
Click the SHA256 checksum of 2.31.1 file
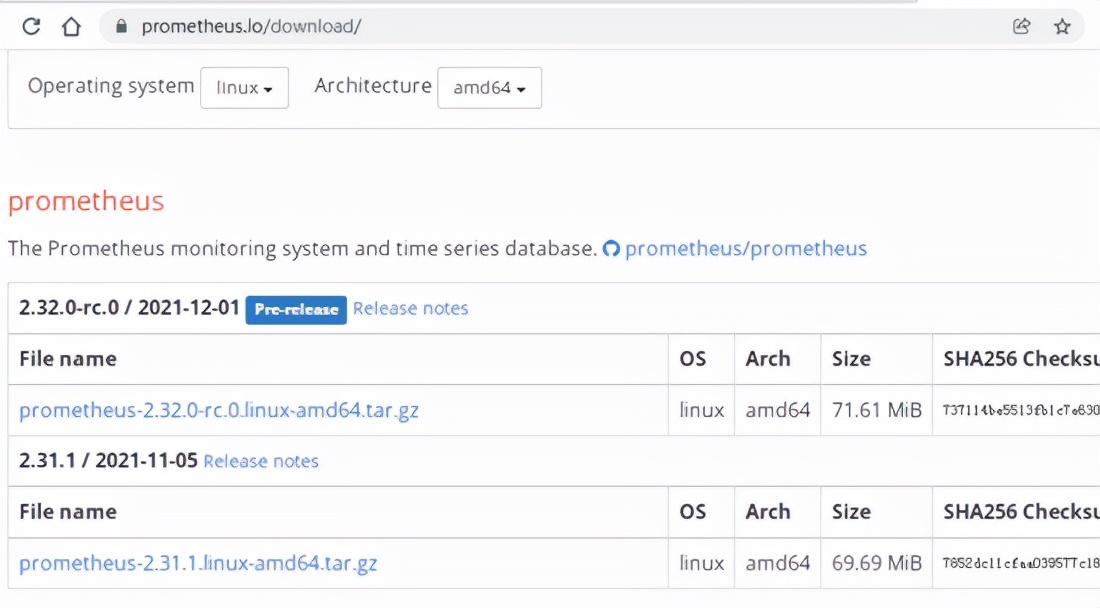pos(1021,563)
